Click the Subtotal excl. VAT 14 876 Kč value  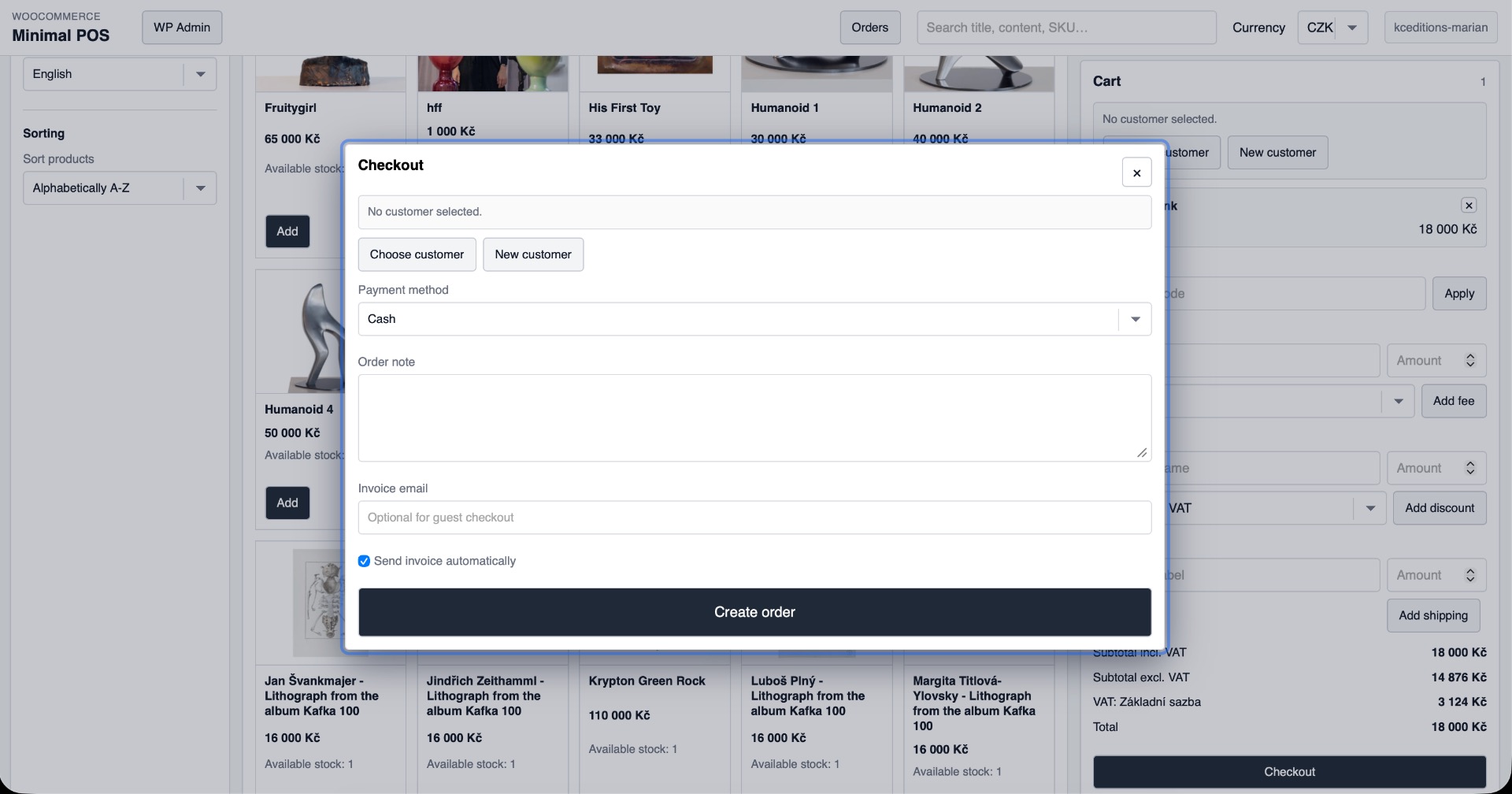pyautogui.click(x=1459, y=677)
